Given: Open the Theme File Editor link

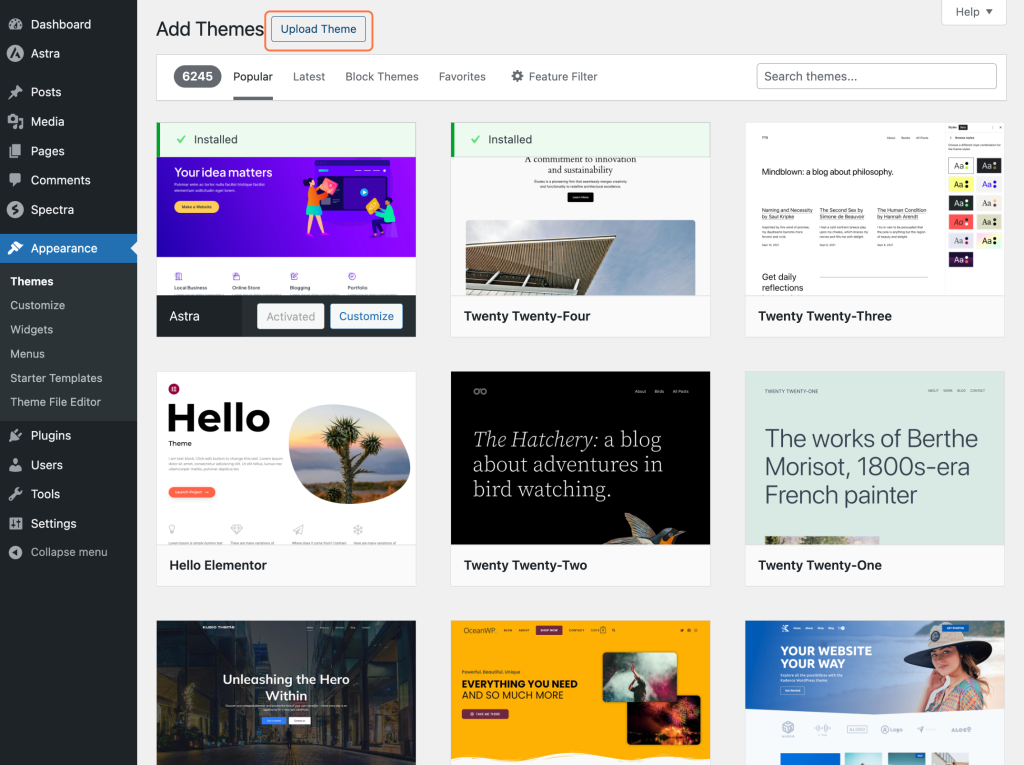Looking at the screenshot, I should (x=56, y=402).
